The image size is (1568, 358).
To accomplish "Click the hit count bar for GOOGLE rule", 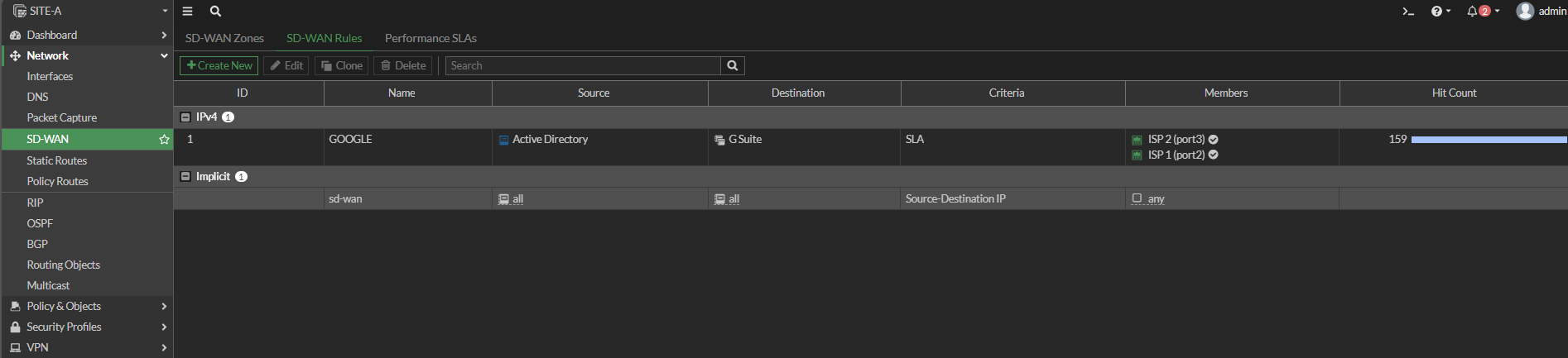I will 1489,140.
